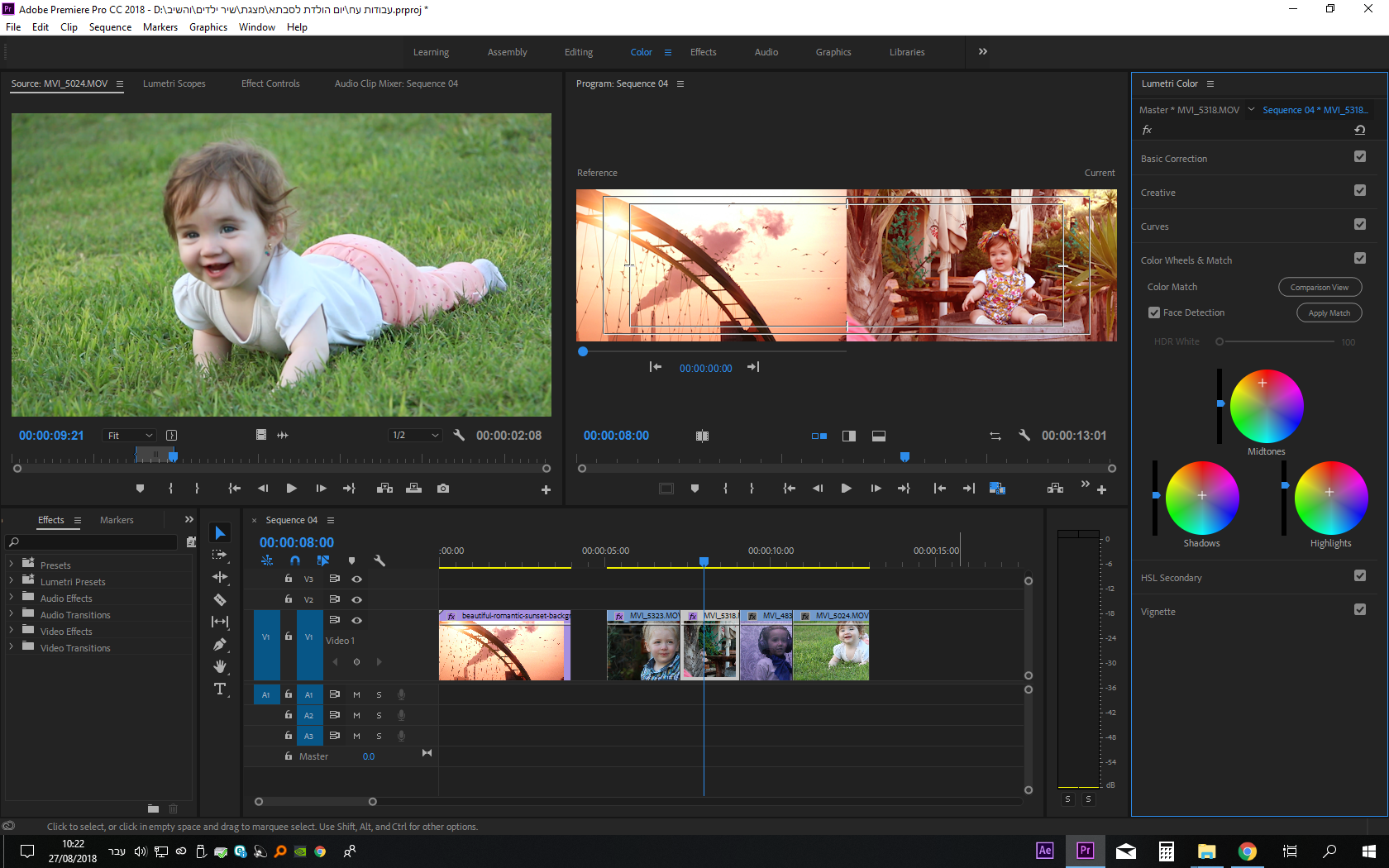
Task: Select the Razor tool in the tools panel
Action: (220, 599)
